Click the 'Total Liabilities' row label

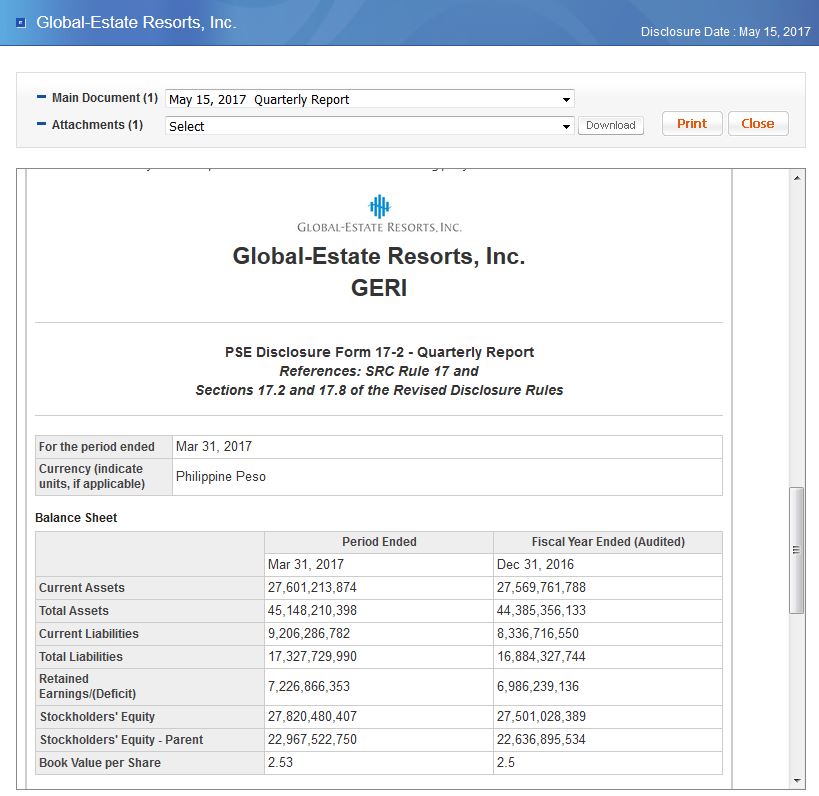pyautogui.click(x=80, y=657)
